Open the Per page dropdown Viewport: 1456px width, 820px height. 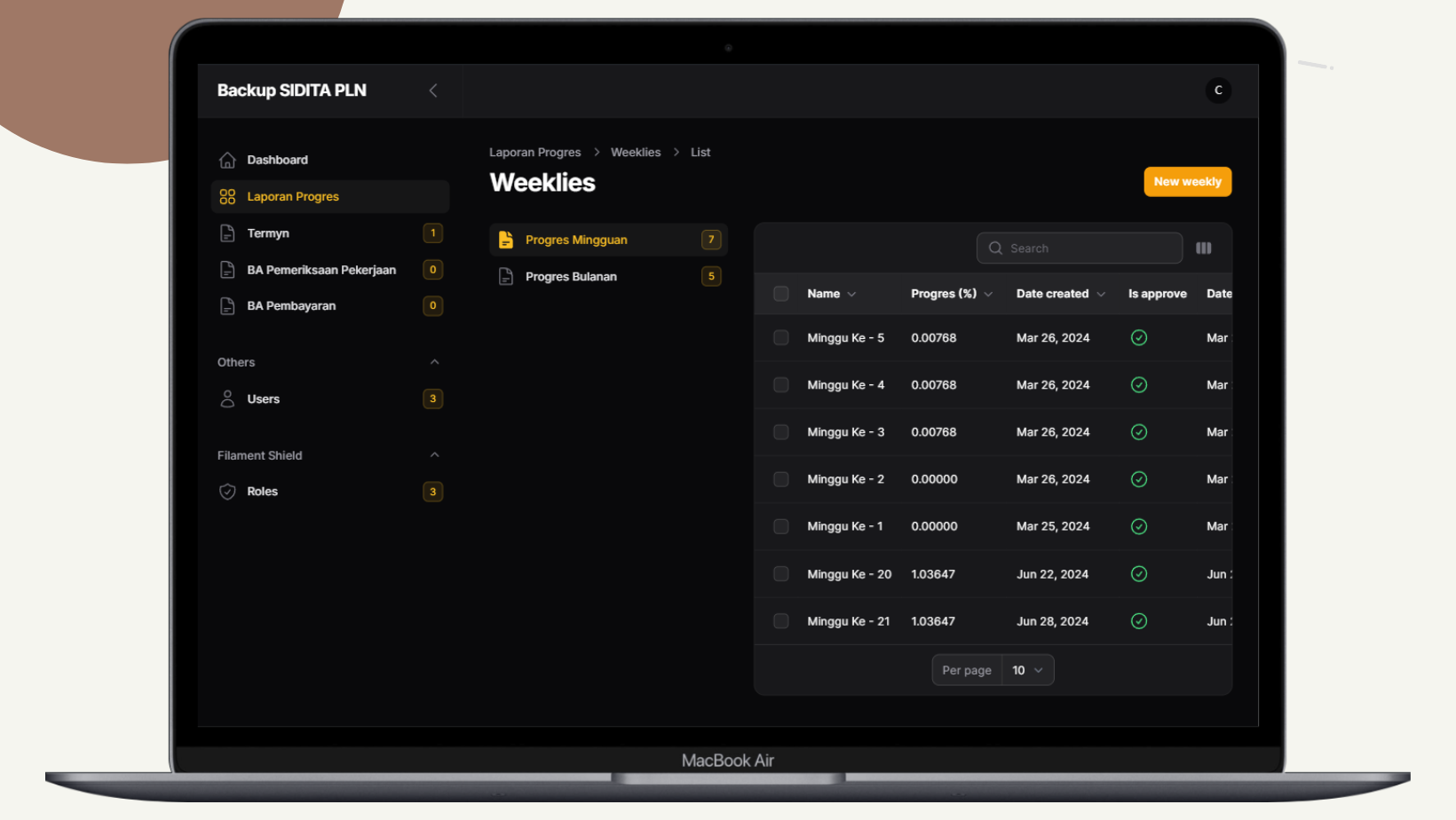click(x=1027, y=670)
